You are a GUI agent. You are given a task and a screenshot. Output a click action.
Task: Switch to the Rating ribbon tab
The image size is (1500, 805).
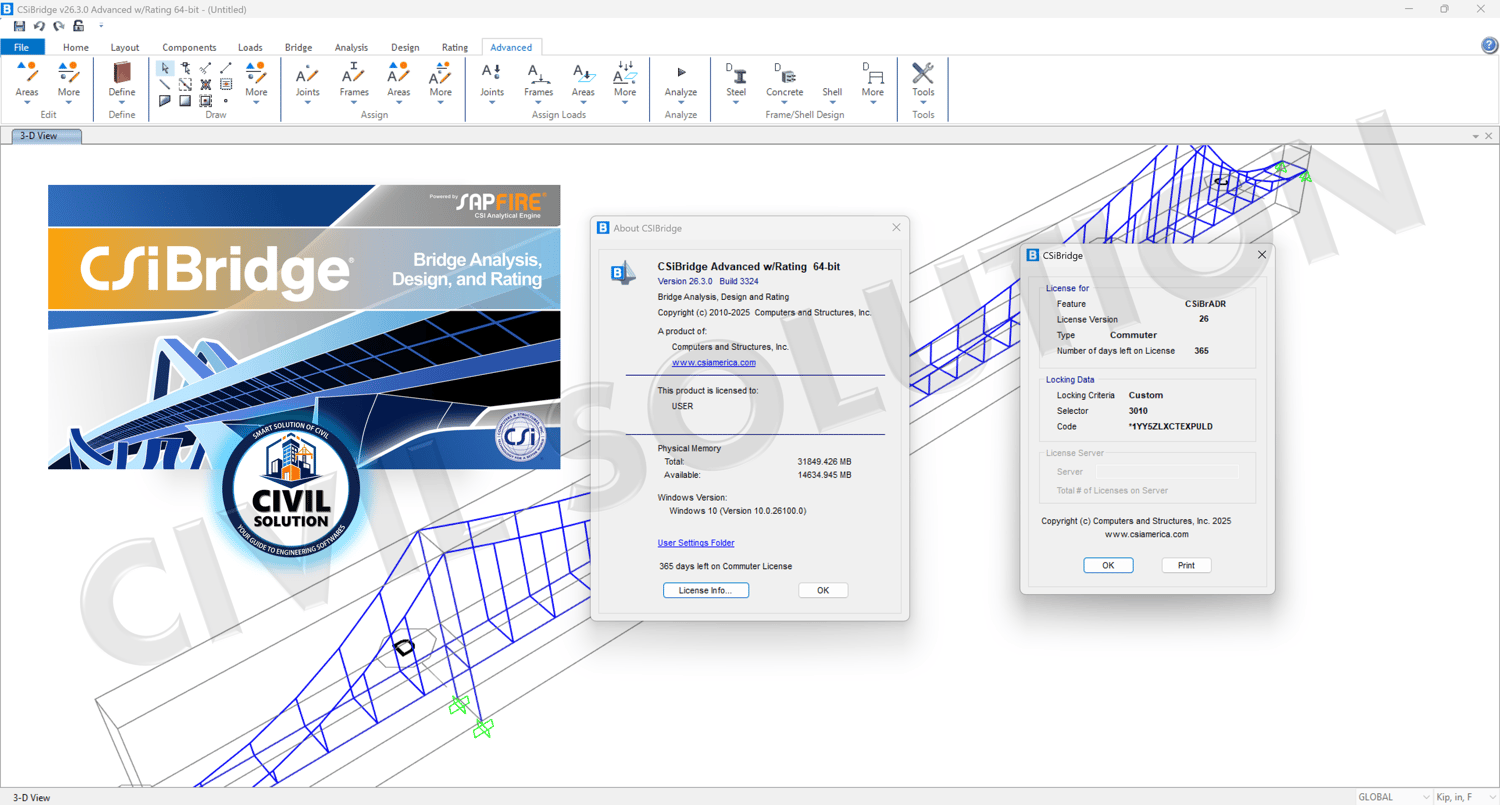click(455, 47)
